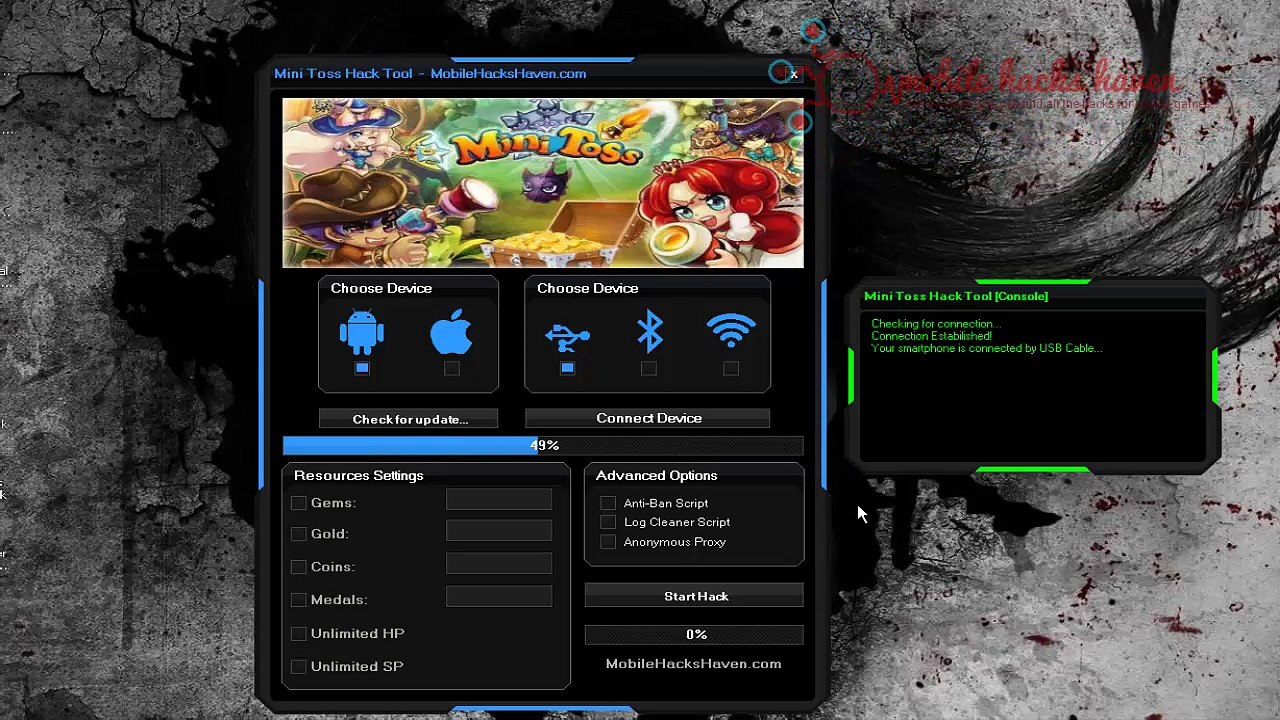Toggle the USB connection checkbox
Image resolution: width=1280 pixels, height=720 pixels.
(x=567, y=368)
